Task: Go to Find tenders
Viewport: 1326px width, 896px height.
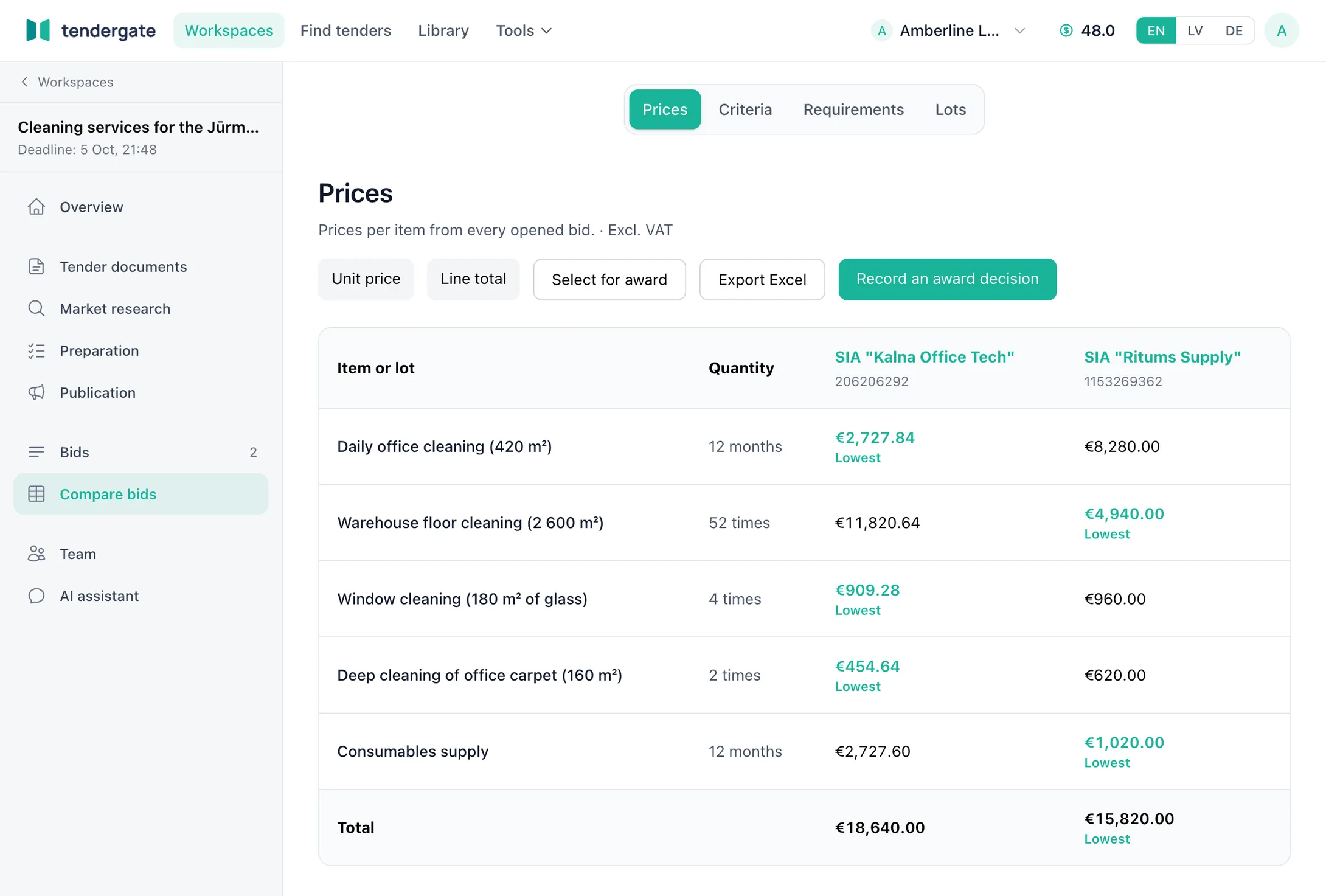Action: click(x=345, y=30)
